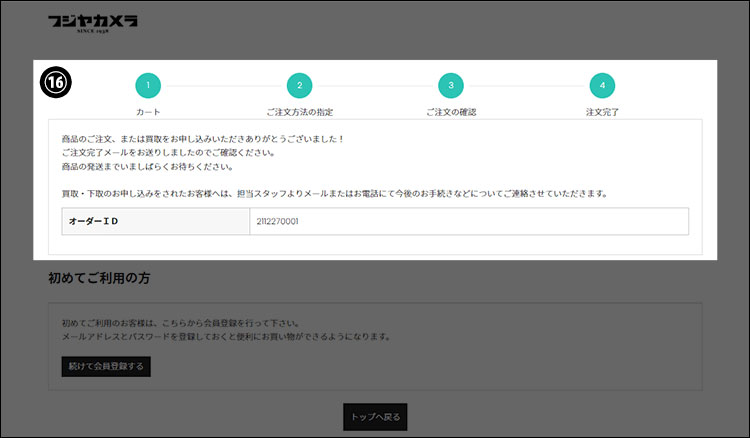Click the カート step label

pyautogui.click(x=148, y=112)
